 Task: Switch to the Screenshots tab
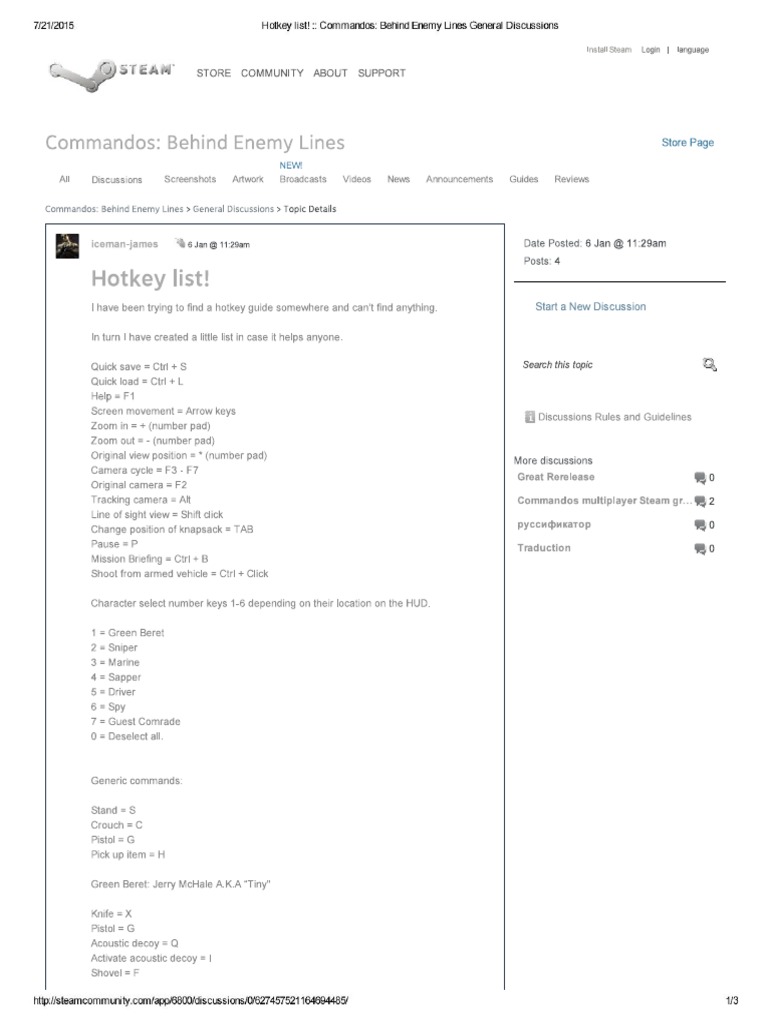pyautogui.click(x=190, y=180)
